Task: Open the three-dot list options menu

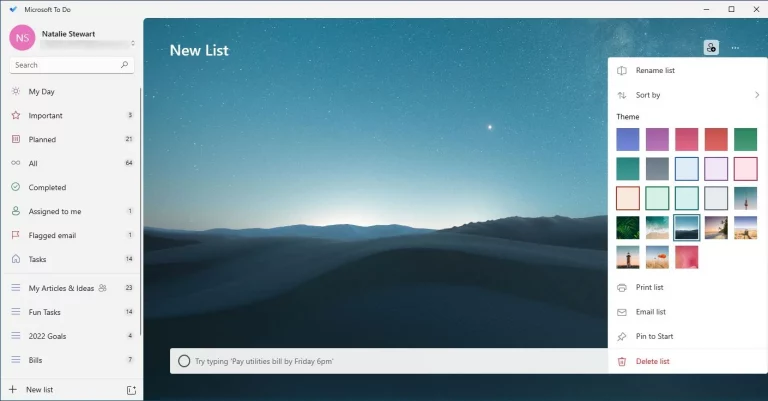Action: pos(735,47)
